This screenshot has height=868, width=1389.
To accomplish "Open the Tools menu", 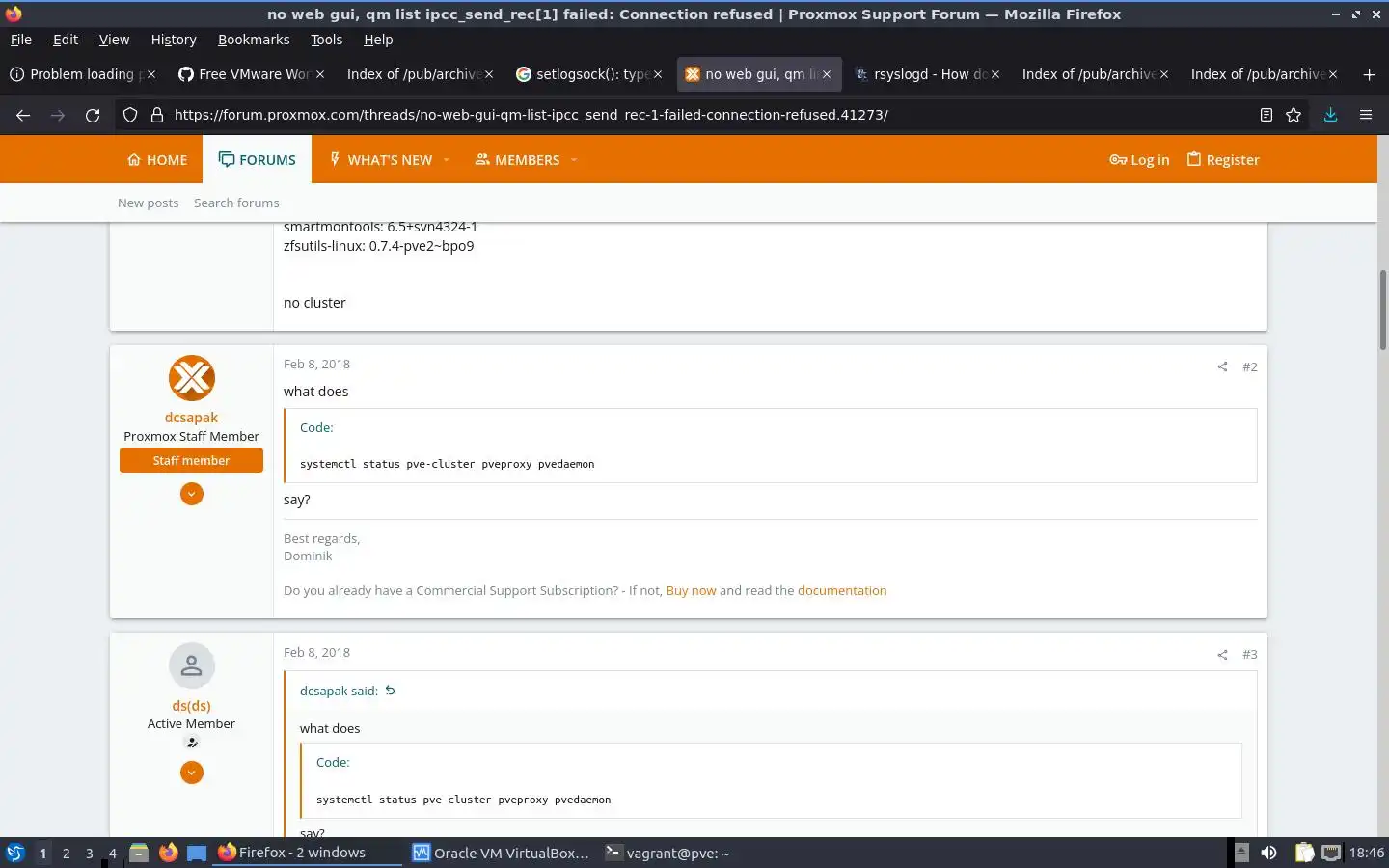I will pyautogui.click(x=326, y=40).
